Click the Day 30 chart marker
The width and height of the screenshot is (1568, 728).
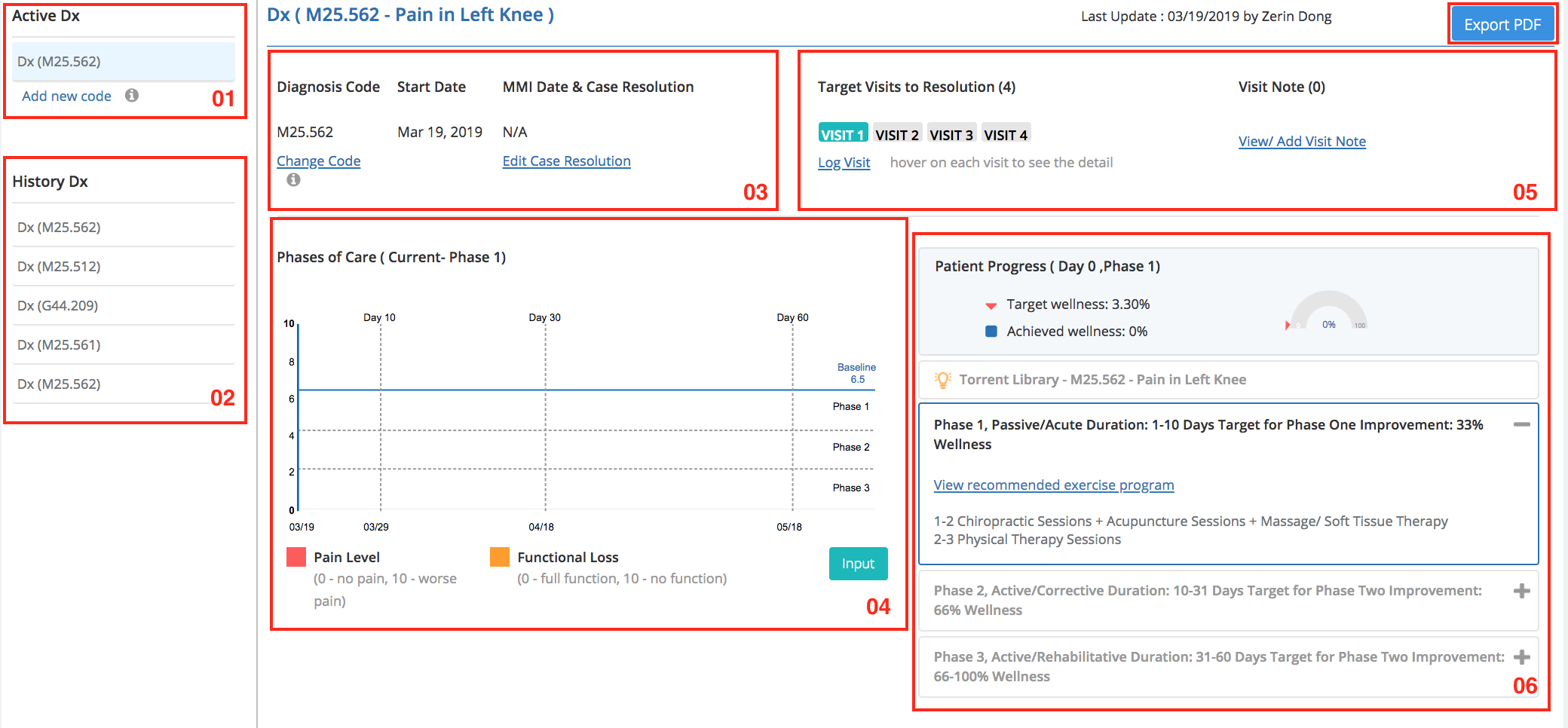click(x=544, y=317)
